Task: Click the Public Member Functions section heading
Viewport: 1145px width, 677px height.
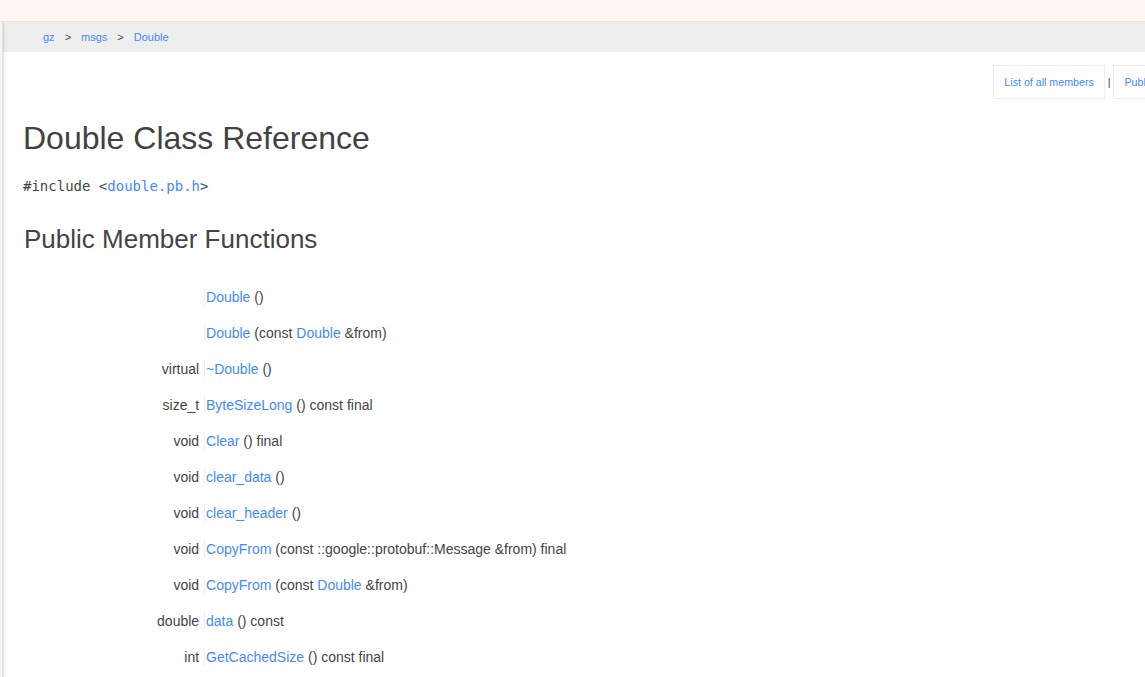Action: (x=170, y=240)
